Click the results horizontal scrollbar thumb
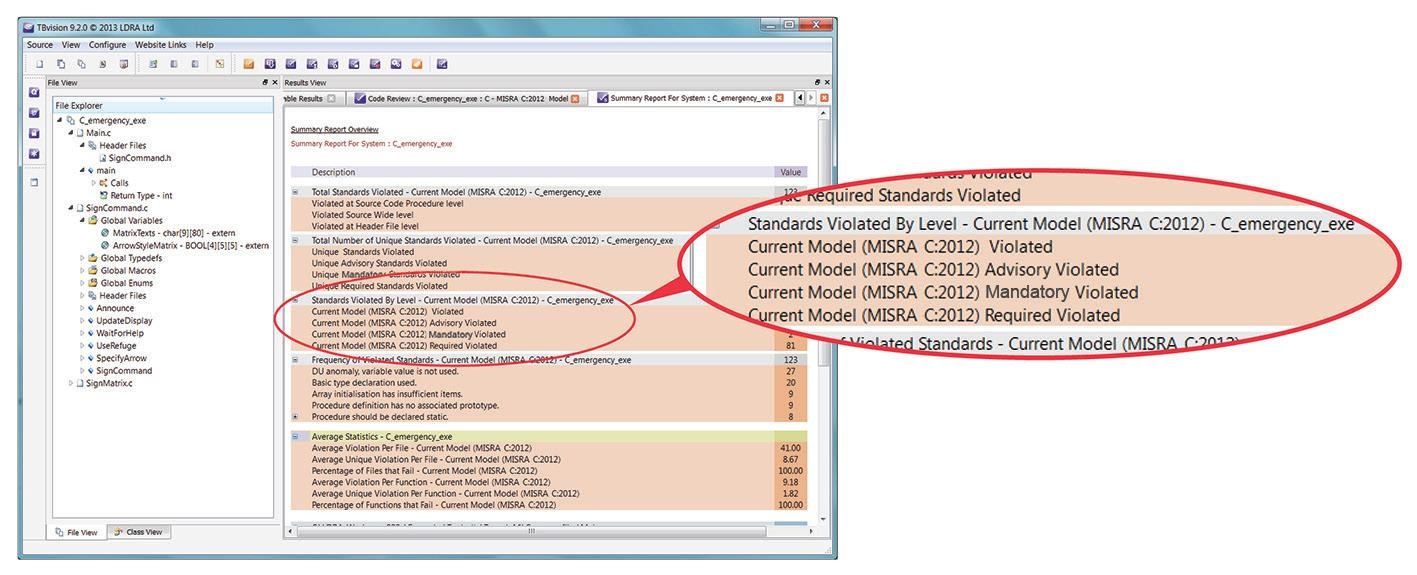This screenshot has height=575, width=1417. coord(530,531)
